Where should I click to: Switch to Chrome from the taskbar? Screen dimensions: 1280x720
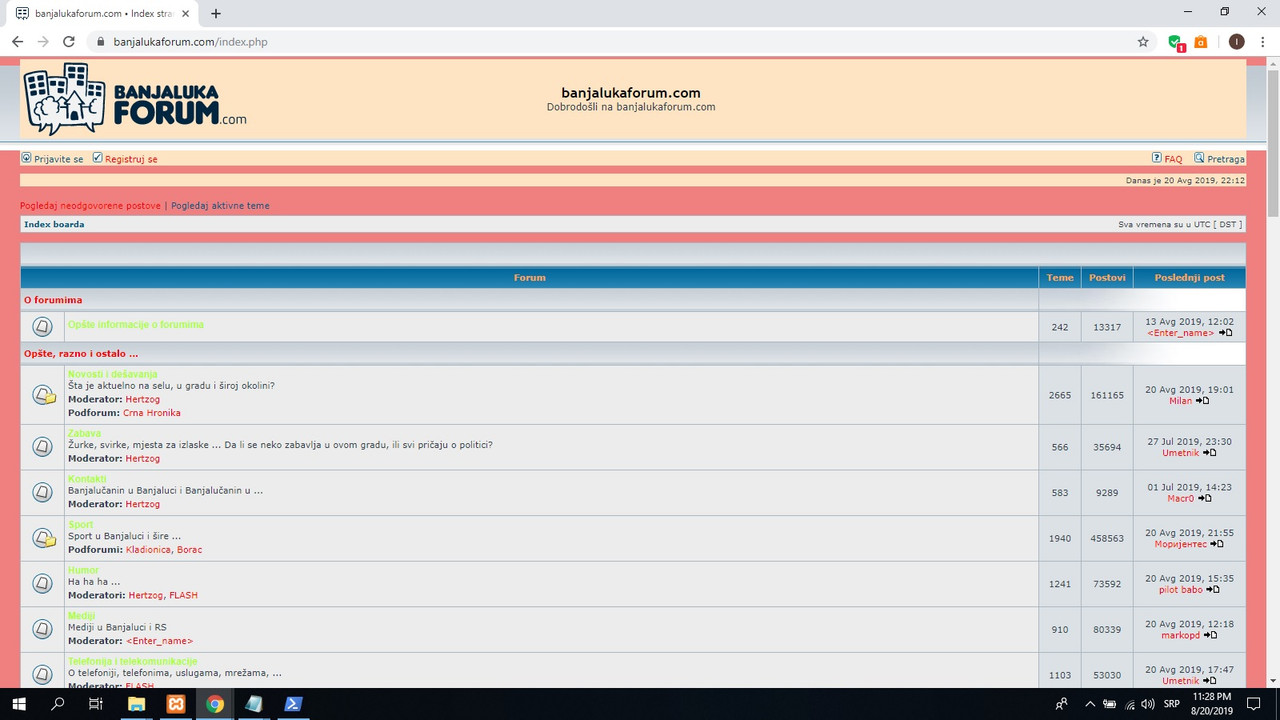(215, 704)
